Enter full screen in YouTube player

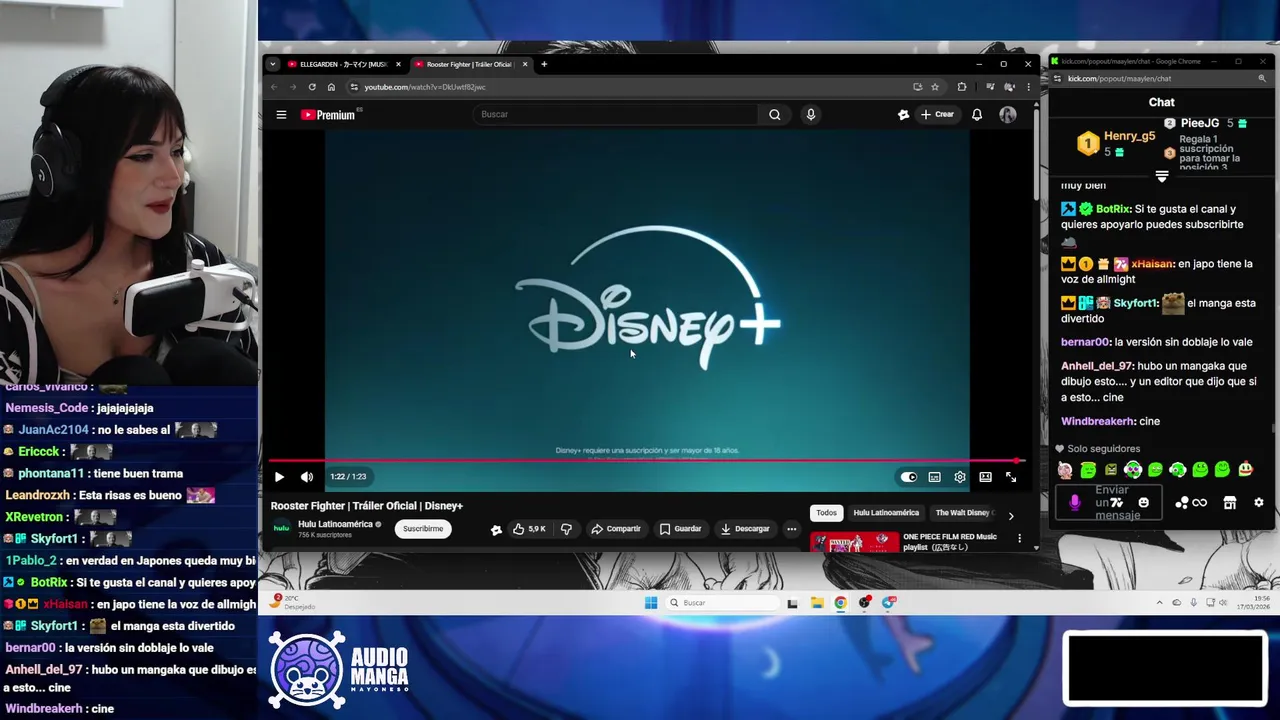click(1011, 477)
